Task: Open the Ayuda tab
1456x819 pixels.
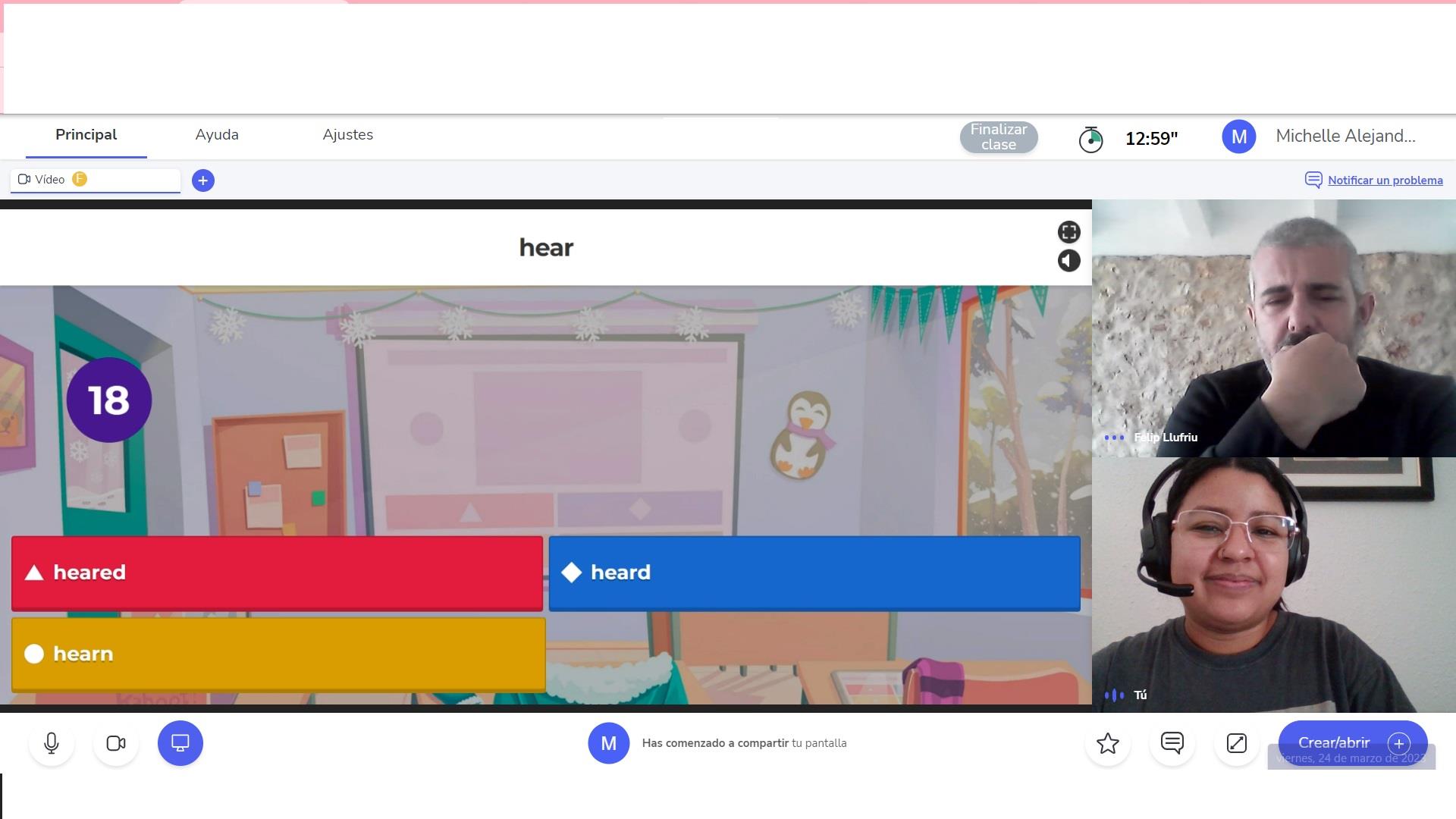Action: 217,135
